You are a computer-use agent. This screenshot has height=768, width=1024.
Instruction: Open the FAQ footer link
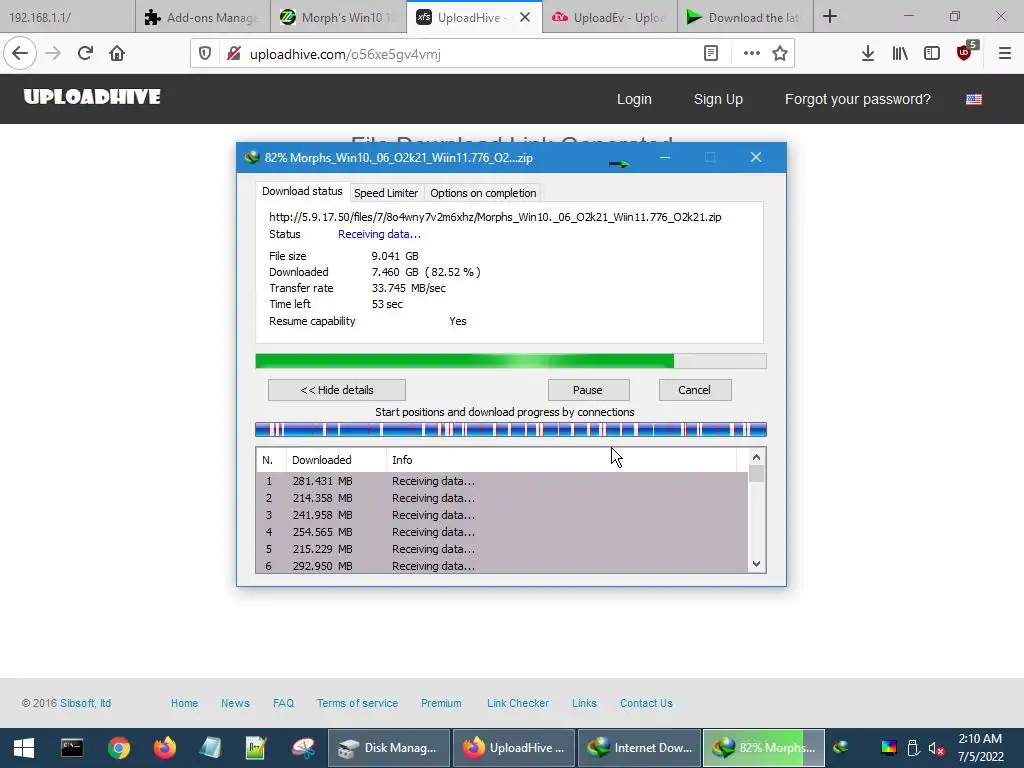click(x=283, y=703)
